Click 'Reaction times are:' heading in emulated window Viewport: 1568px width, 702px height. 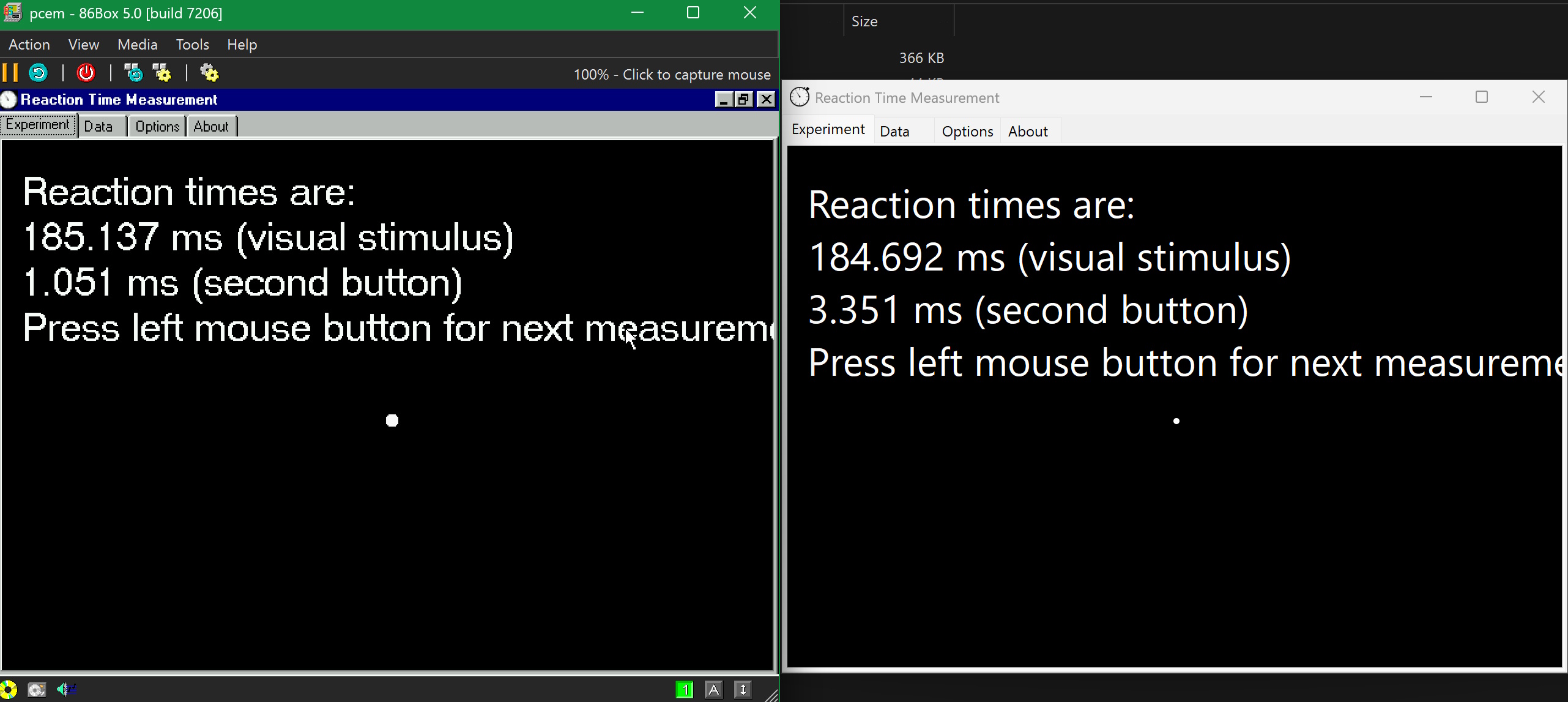(x=188, y=192)
